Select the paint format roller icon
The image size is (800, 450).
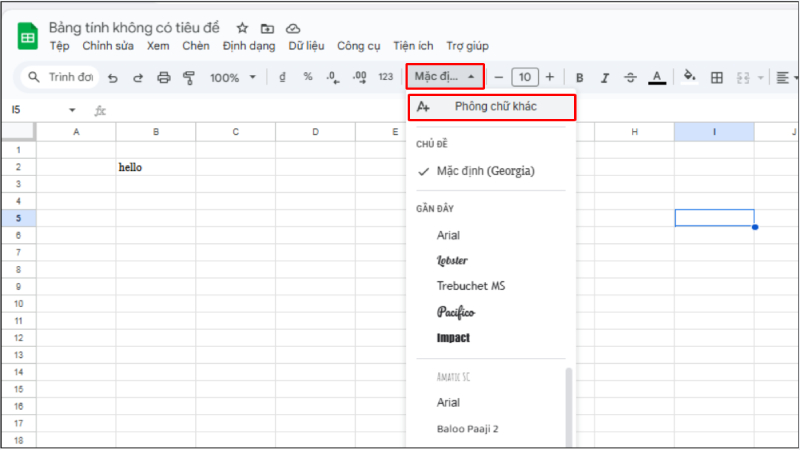[x=189, y=78]
